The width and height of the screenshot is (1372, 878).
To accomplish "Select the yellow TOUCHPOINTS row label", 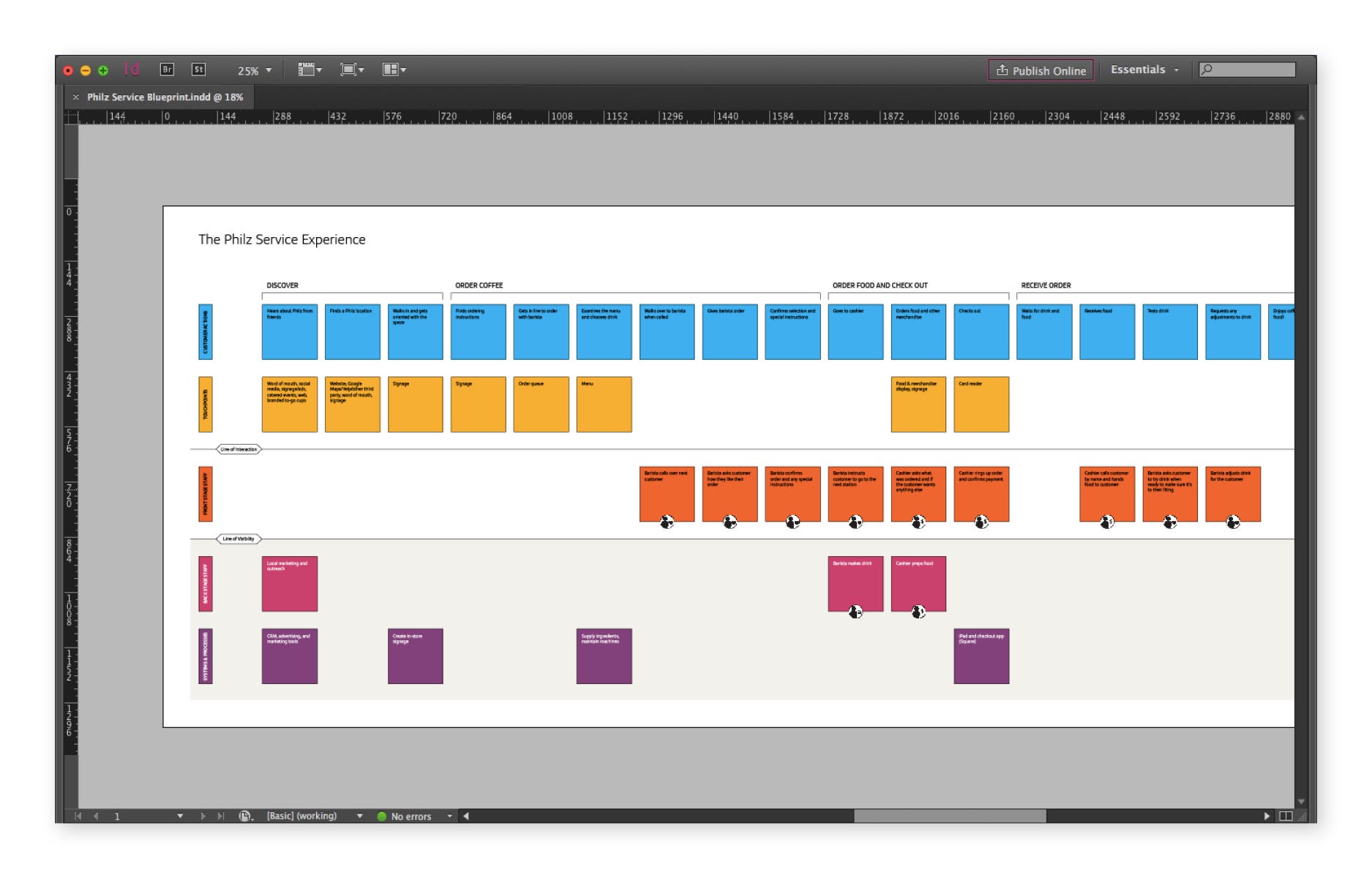I will [206, 405].
